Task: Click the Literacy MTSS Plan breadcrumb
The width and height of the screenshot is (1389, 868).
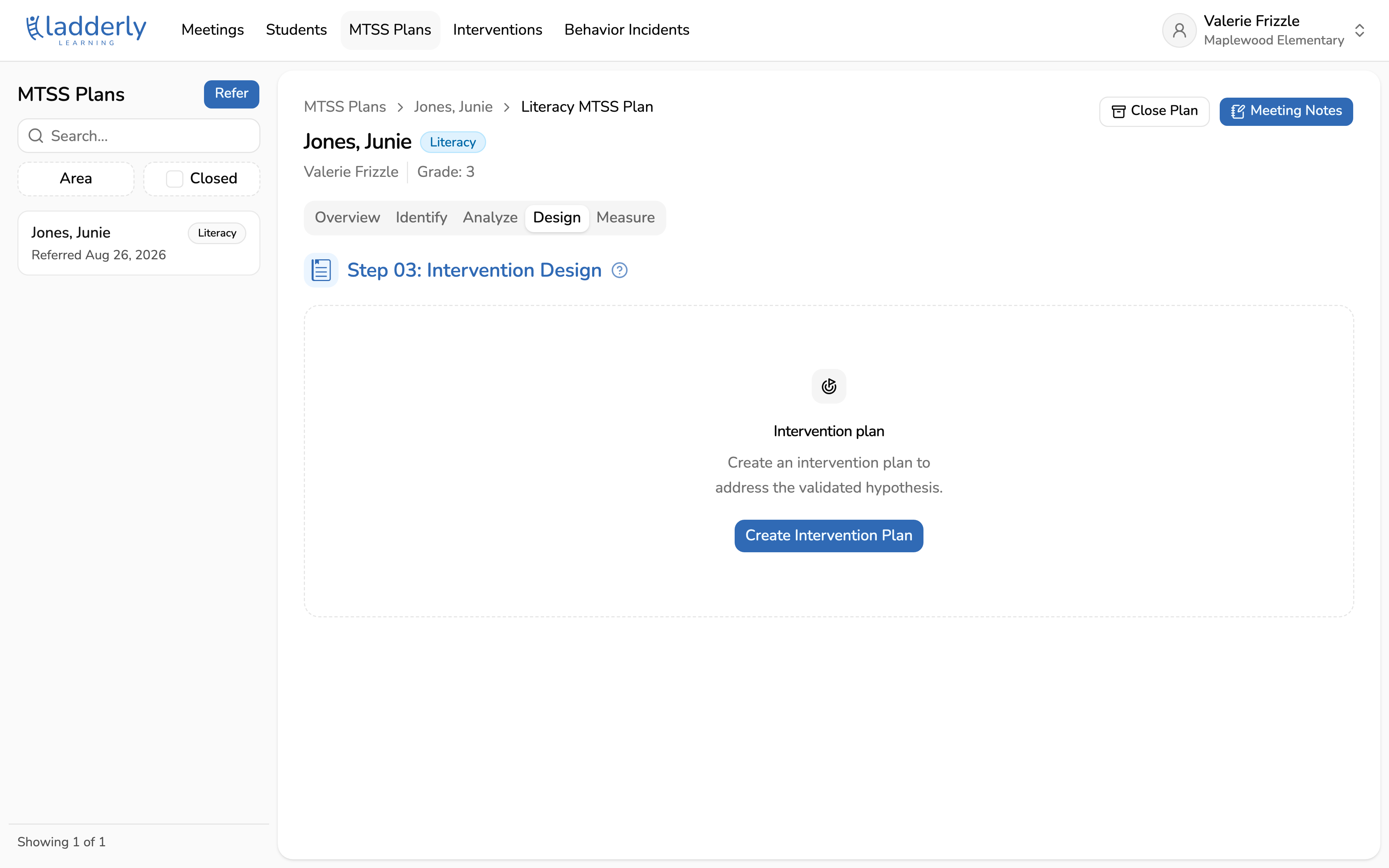Action: pos(587,107)
